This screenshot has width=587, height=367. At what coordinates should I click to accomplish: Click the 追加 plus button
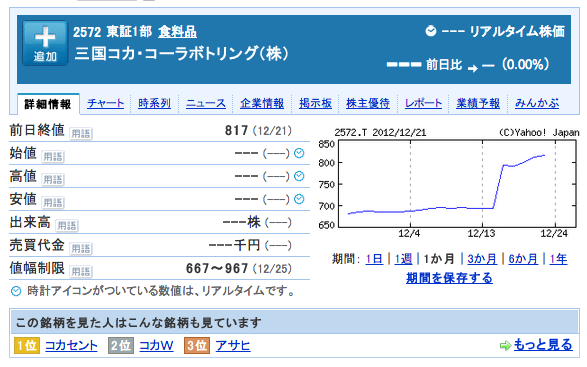click(x=45, y=43)
